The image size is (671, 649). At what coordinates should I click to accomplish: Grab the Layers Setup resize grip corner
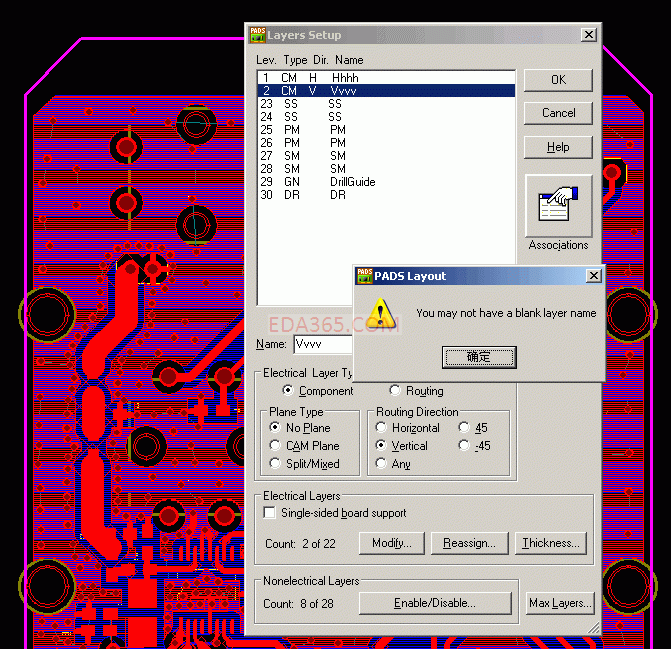coord(594,628)
